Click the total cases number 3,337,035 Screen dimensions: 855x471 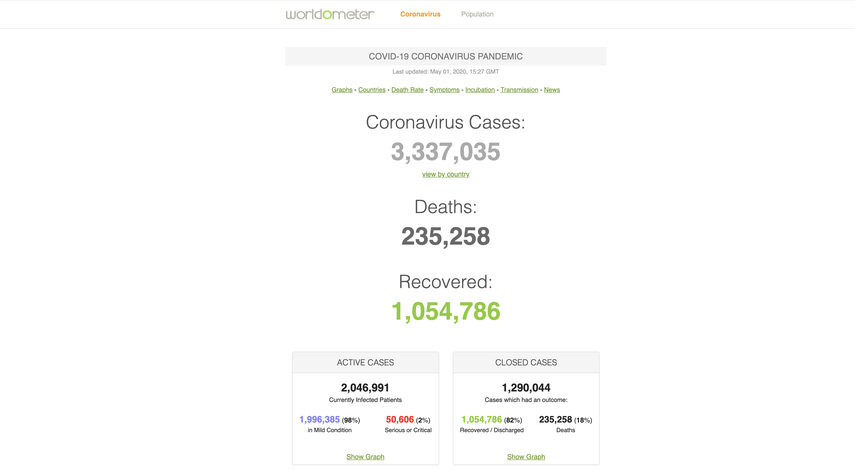click(x=445, y=152)
